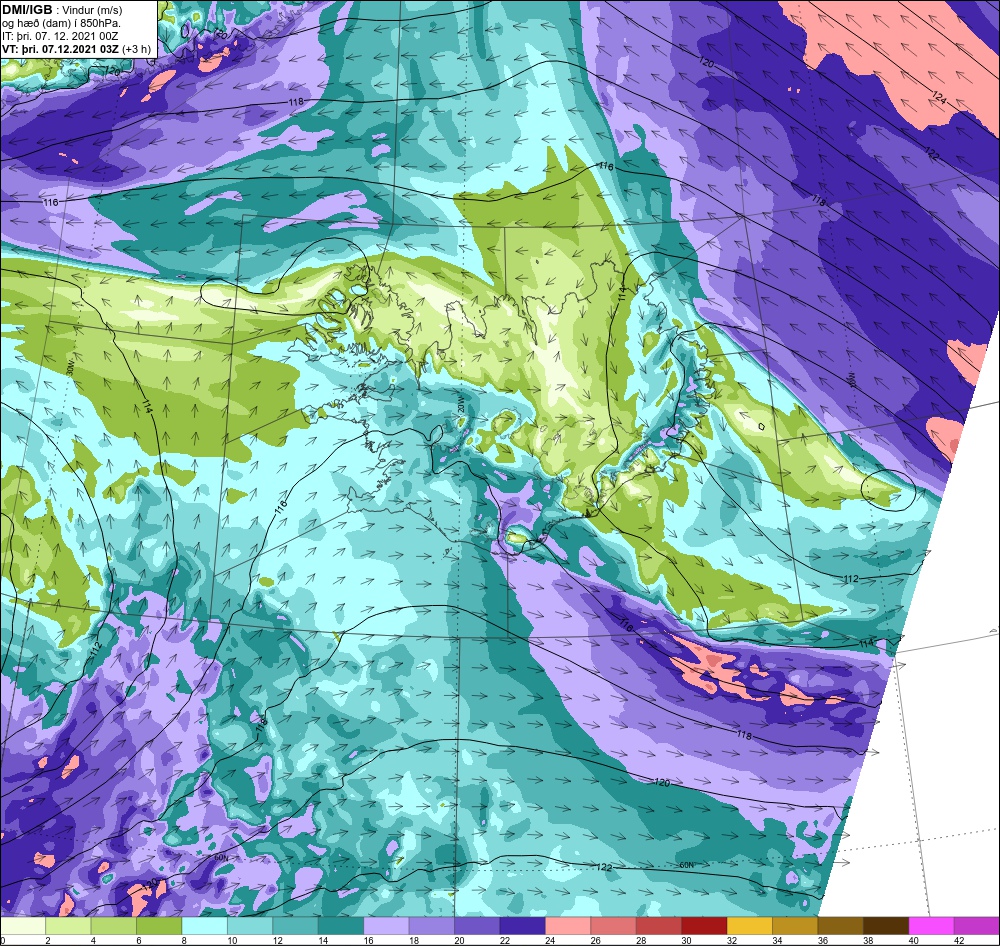Select the 24–26 m/s salmon pink legend swatch

[x=568, y=926]
